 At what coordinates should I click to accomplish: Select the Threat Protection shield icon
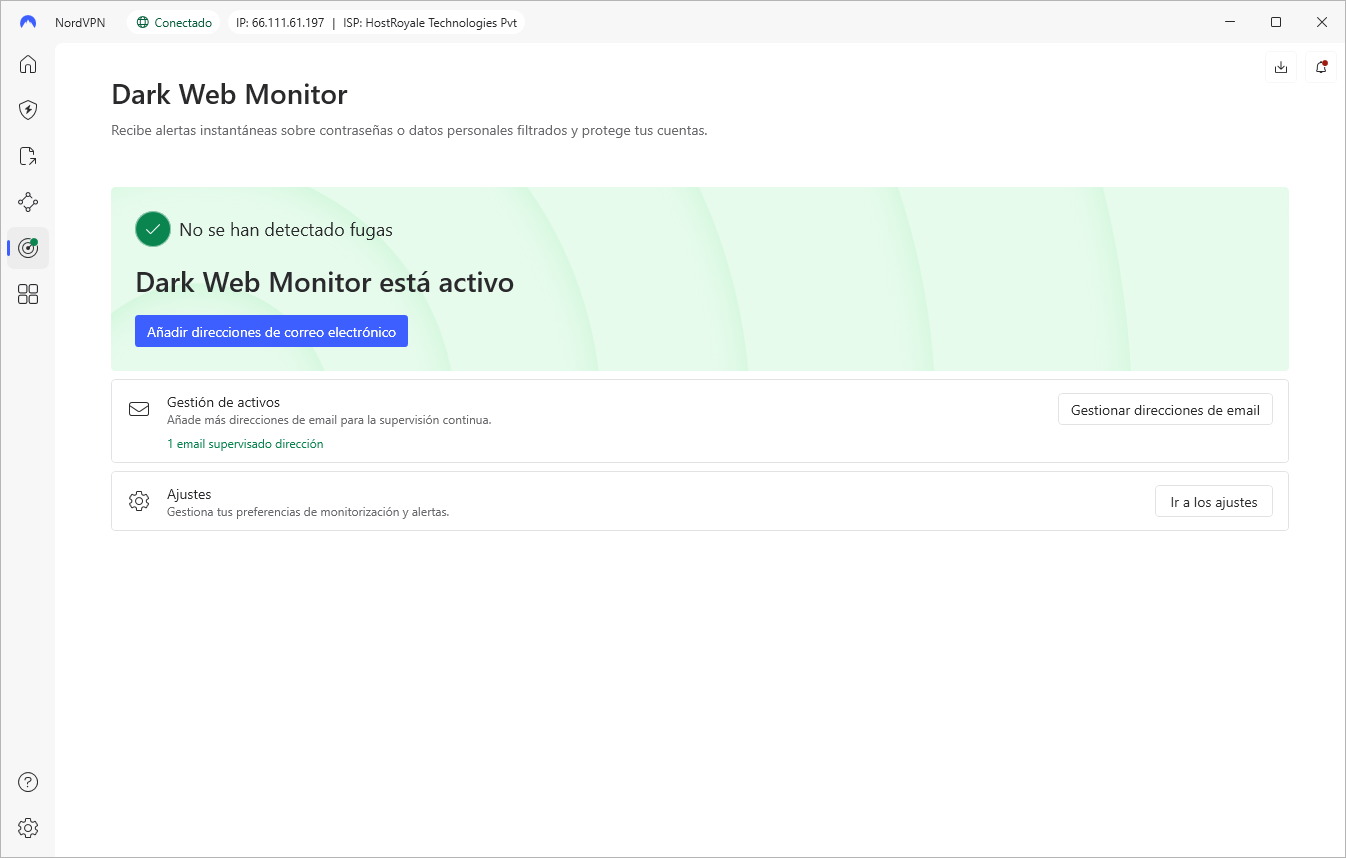[x=27, y=110]
